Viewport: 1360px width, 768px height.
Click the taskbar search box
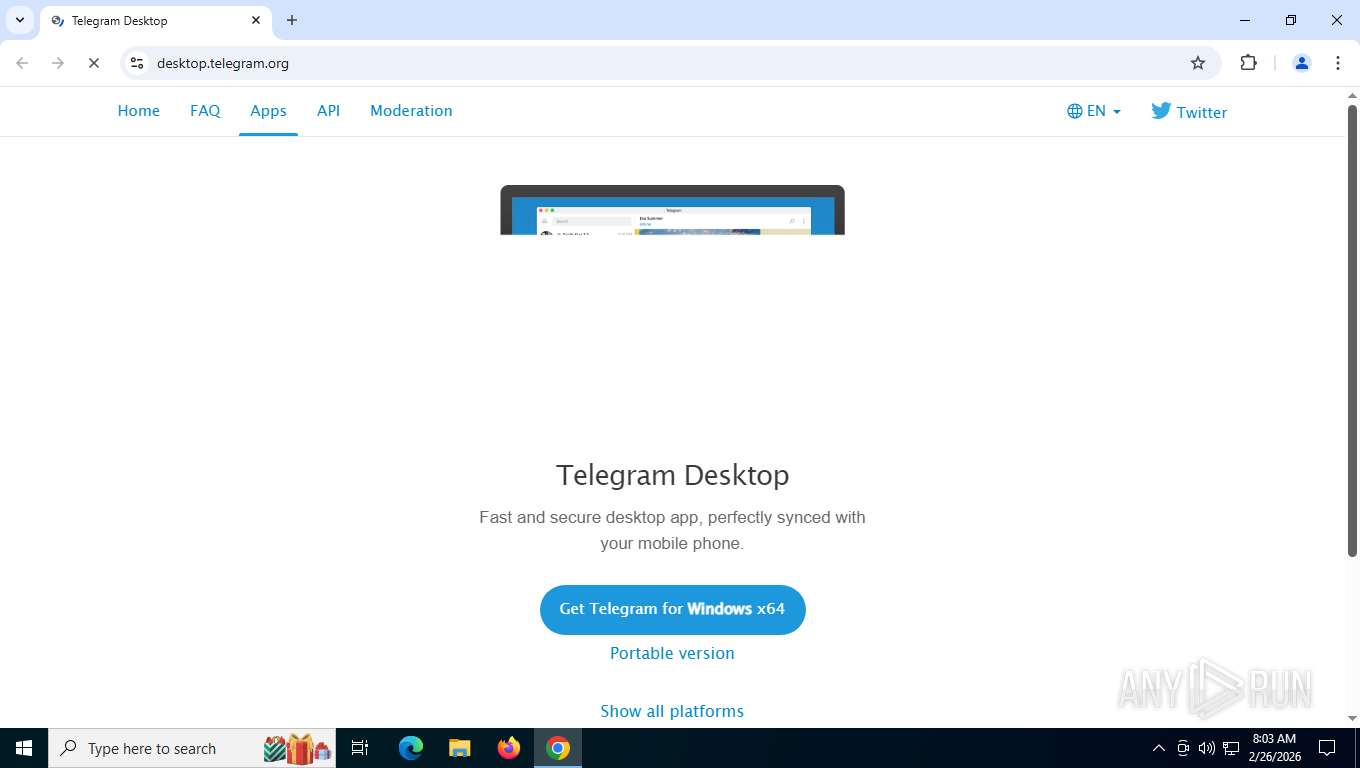(x=192, y=748)
